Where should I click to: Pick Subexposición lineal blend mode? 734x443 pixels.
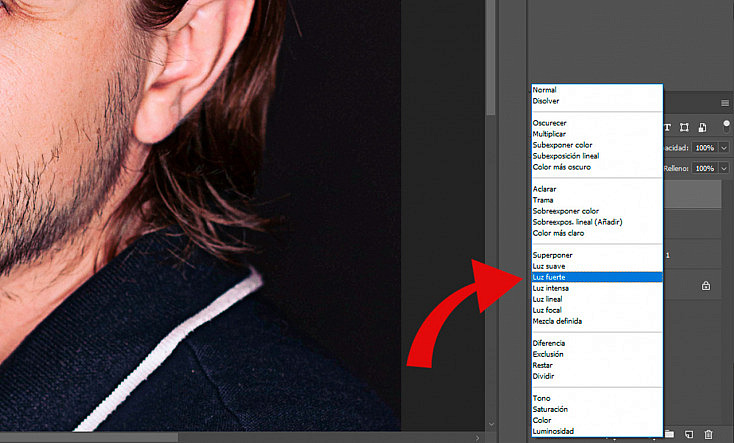(597, 156)
